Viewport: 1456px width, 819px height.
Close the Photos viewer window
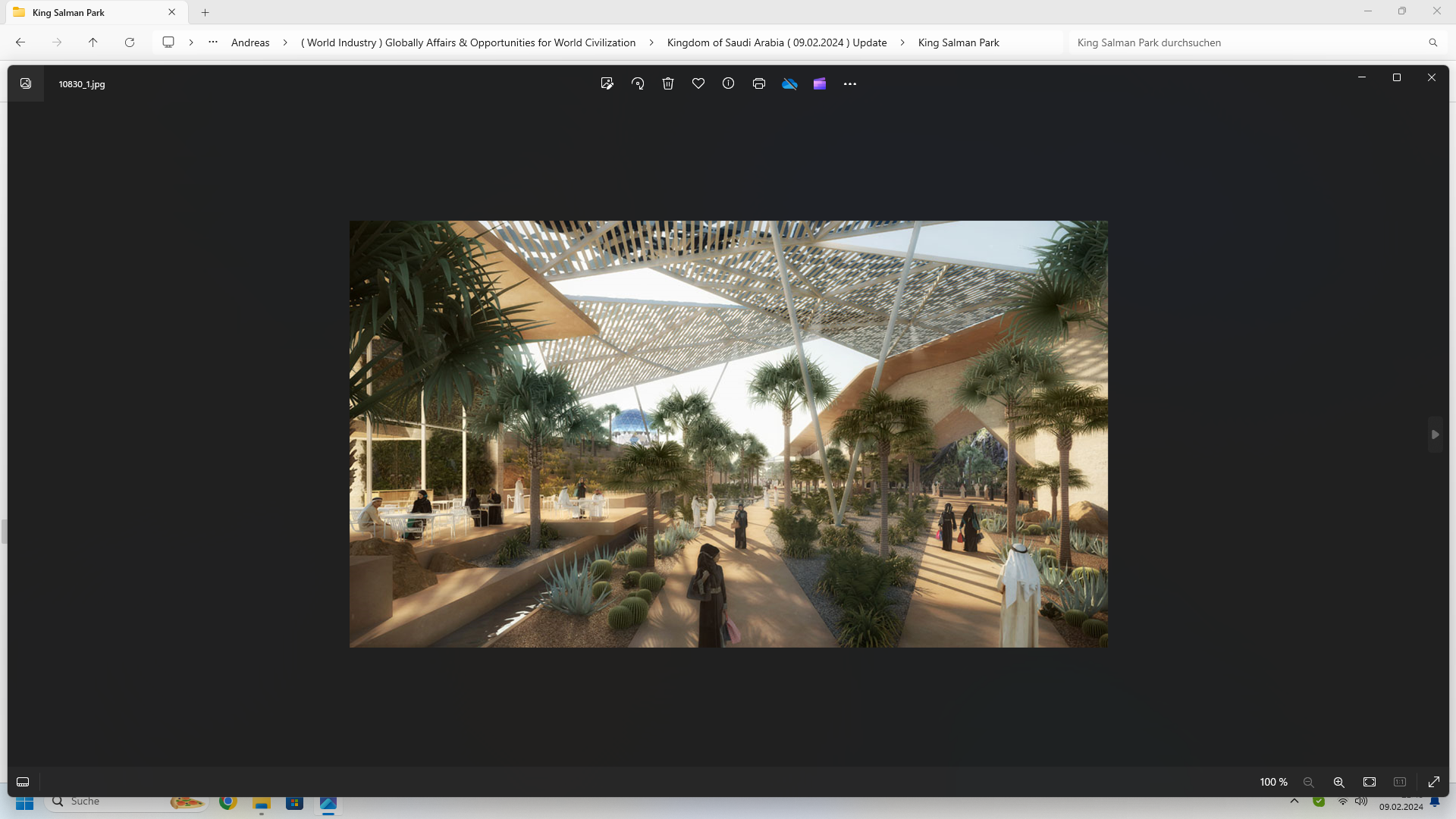(1432, 77)
